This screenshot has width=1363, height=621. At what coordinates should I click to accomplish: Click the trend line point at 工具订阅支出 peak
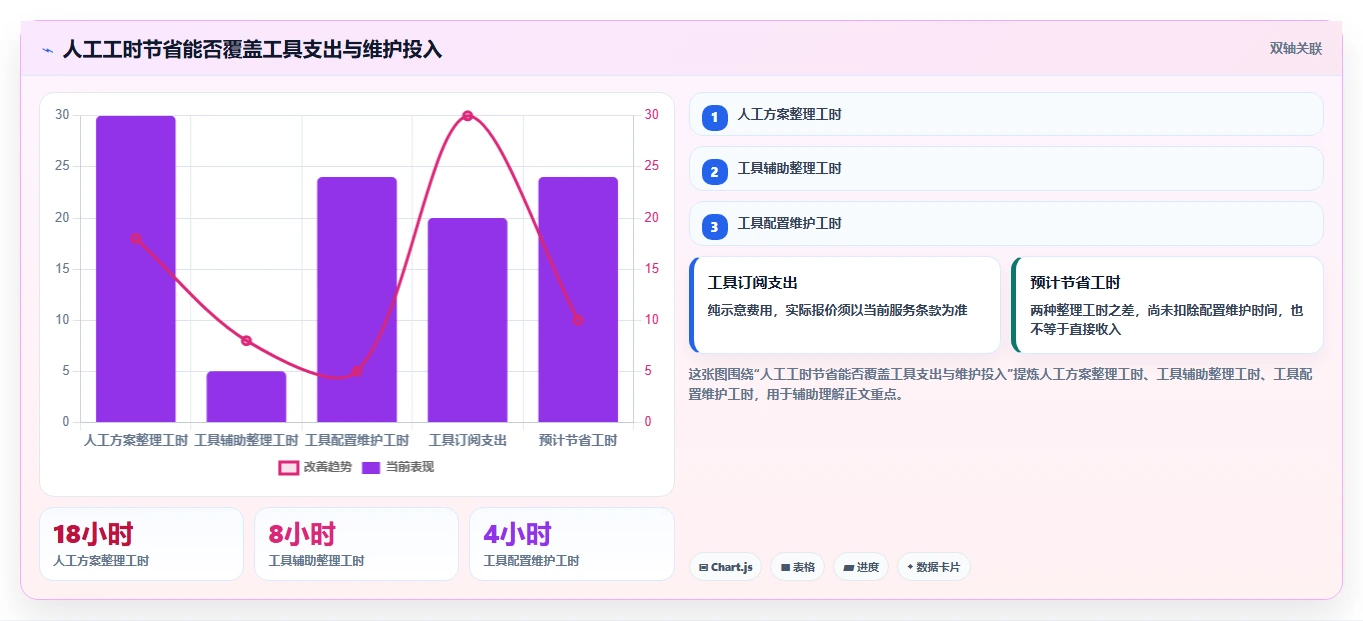click(467, 116)
